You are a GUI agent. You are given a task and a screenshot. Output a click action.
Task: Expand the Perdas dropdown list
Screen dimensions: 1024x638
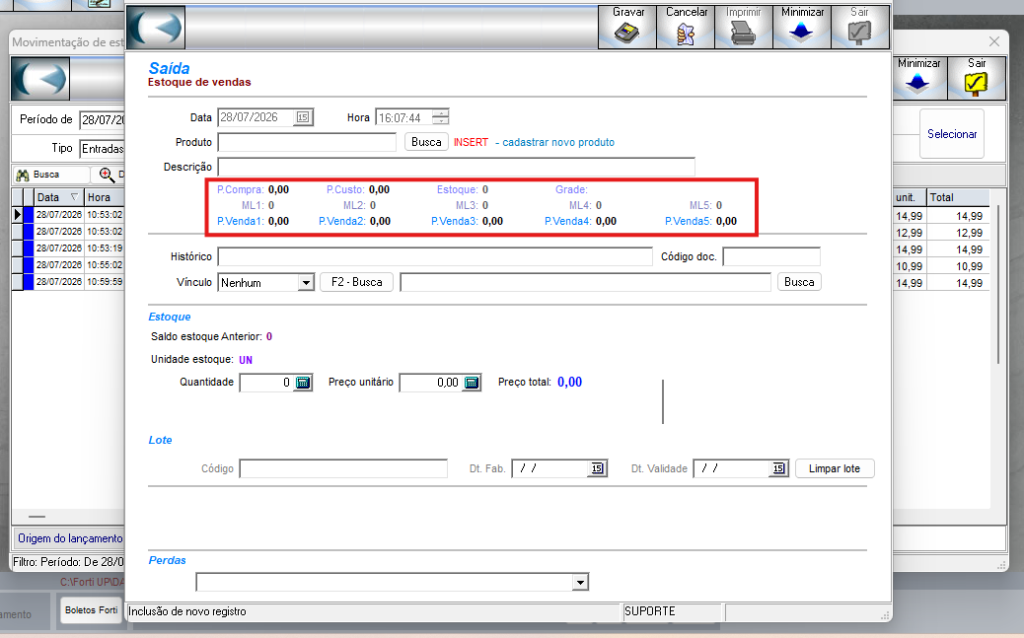click(x=580, y=582)
